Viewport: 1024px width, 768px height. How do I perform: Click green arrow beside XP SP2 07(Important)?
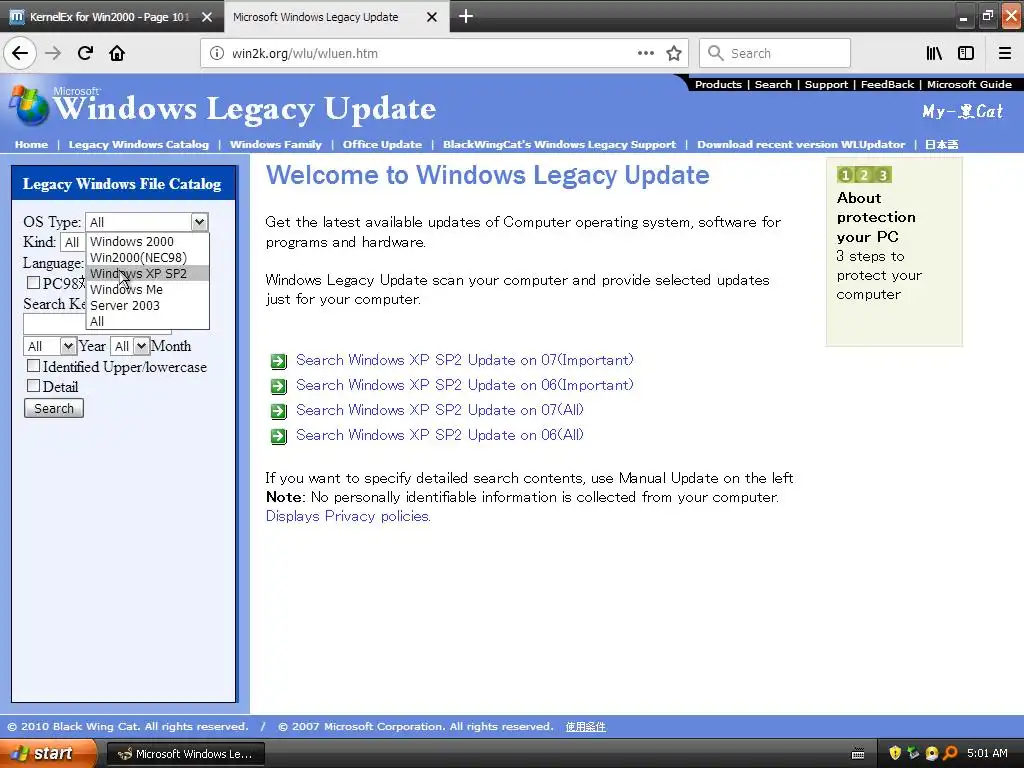pos(279,361)
